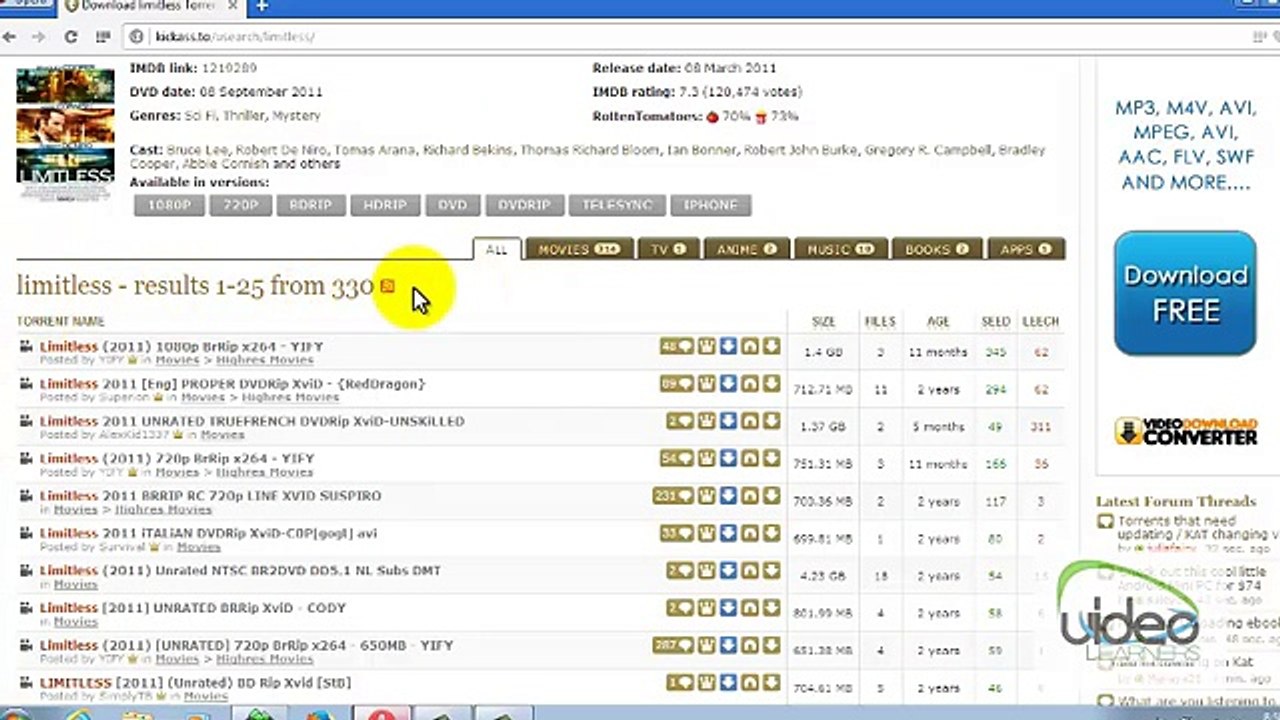Click the film icon beside Limitless 1080p BrRip
The image size is (1280, 720).
[26, 347]
